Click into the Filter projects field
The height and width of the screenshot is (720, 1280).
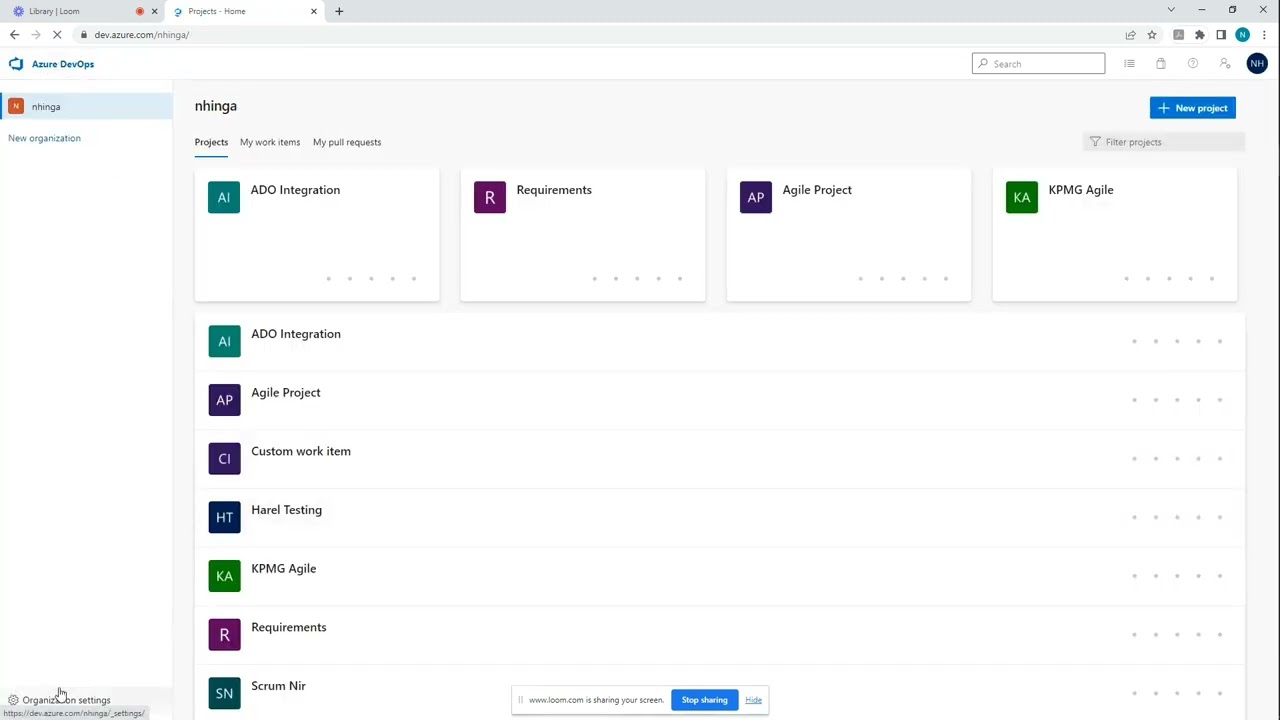tap(1164, 142)
